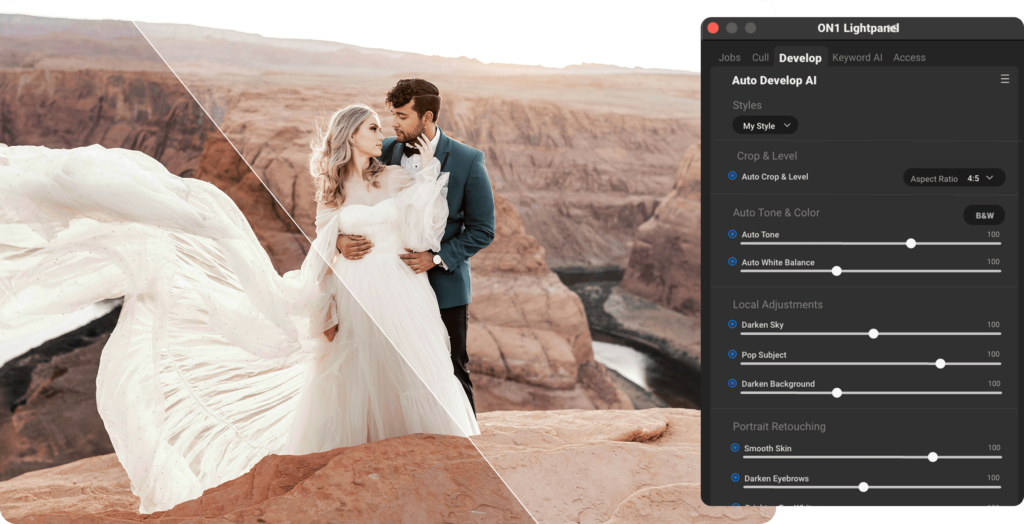Click the Smooth Skin slider handle
The height and width of the screenshot is (524, 1024).
click(932, 457)
